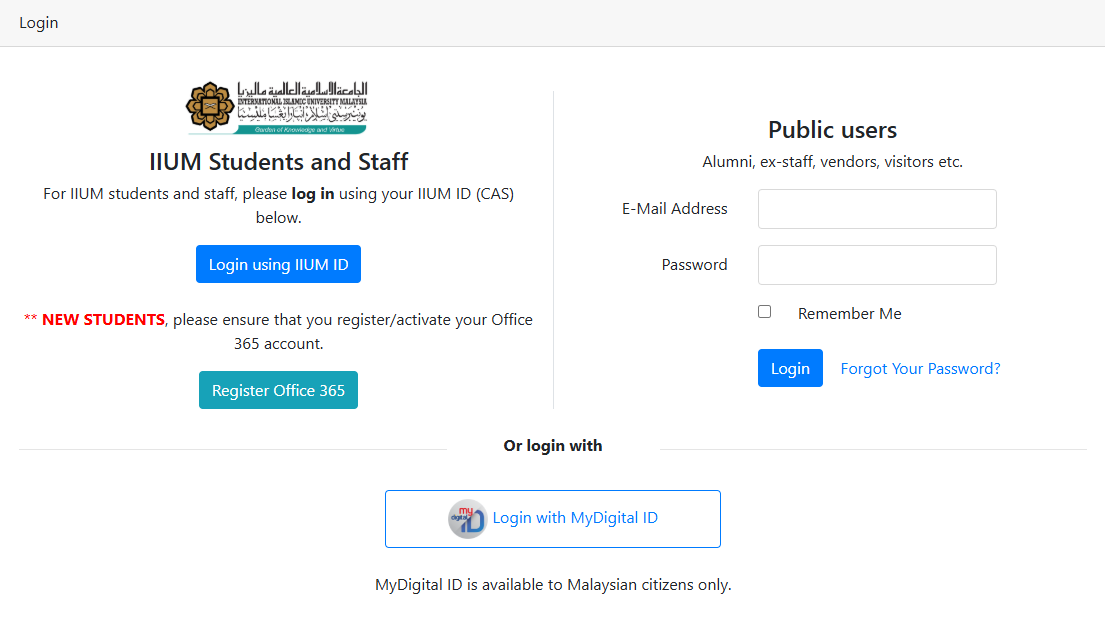1105x631 pixels.
Task: Click the IIUM Students and Staff heading
Action: coord(278,161)
